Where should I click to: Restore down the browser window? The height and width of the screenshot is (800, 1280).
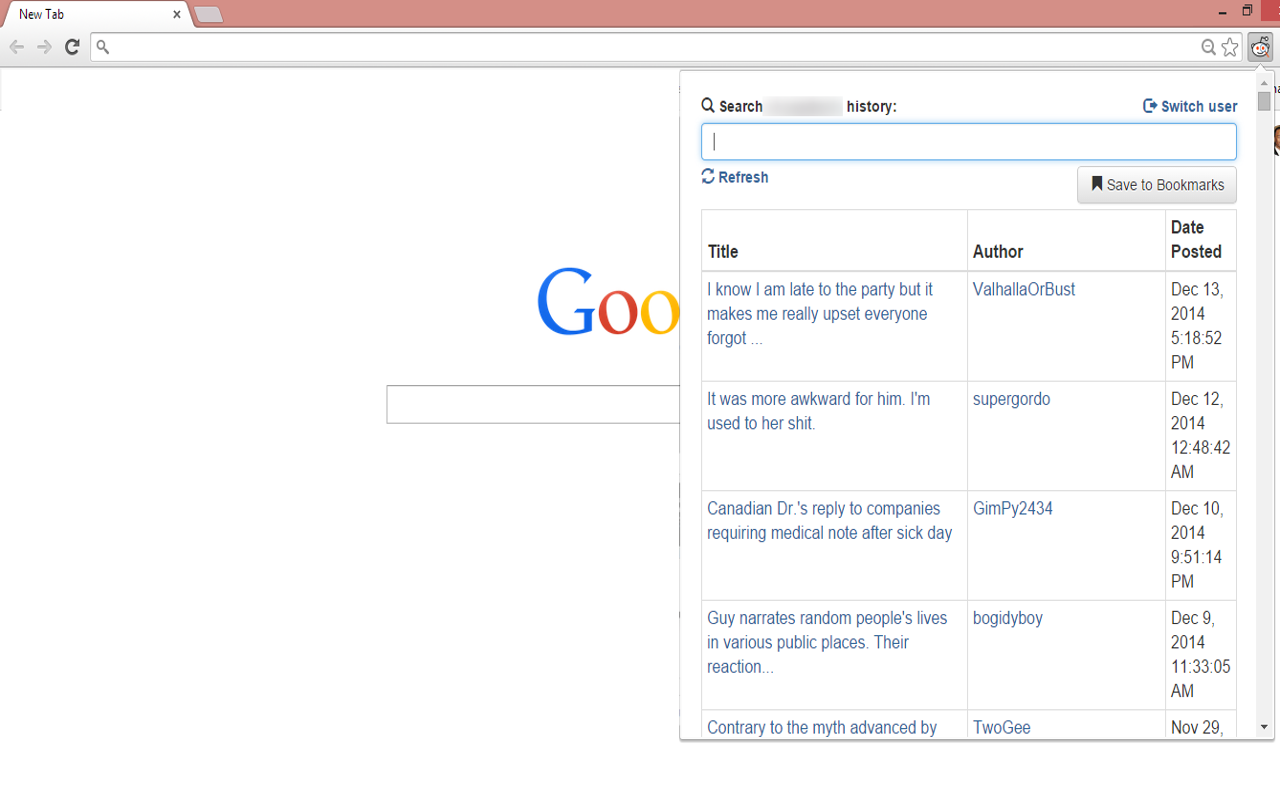pos(1247,12)
